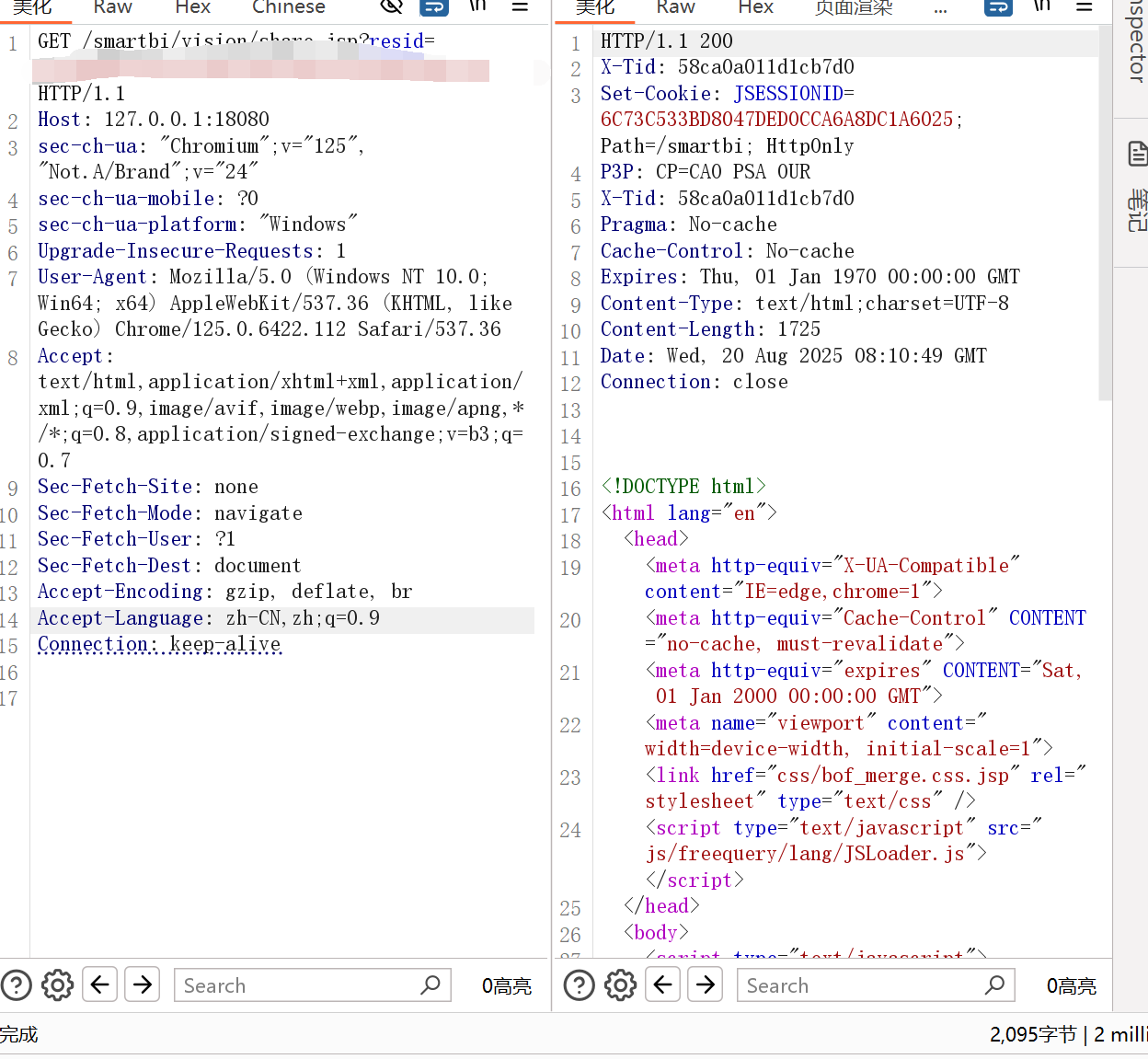Click the Content-Length: 1725 header

click(711, 329)
